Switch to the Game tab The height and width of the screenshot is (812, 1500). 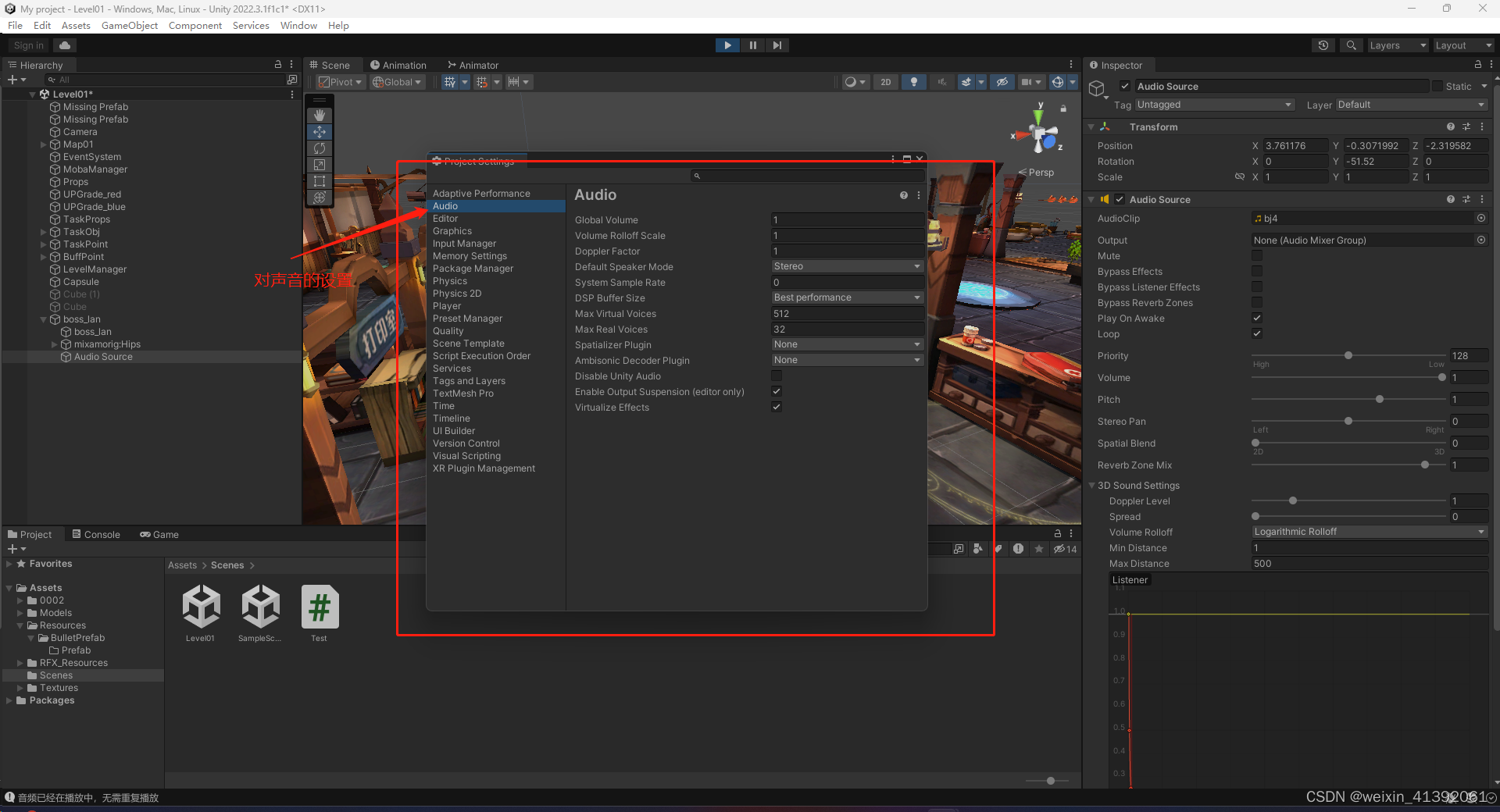(159, 535)
